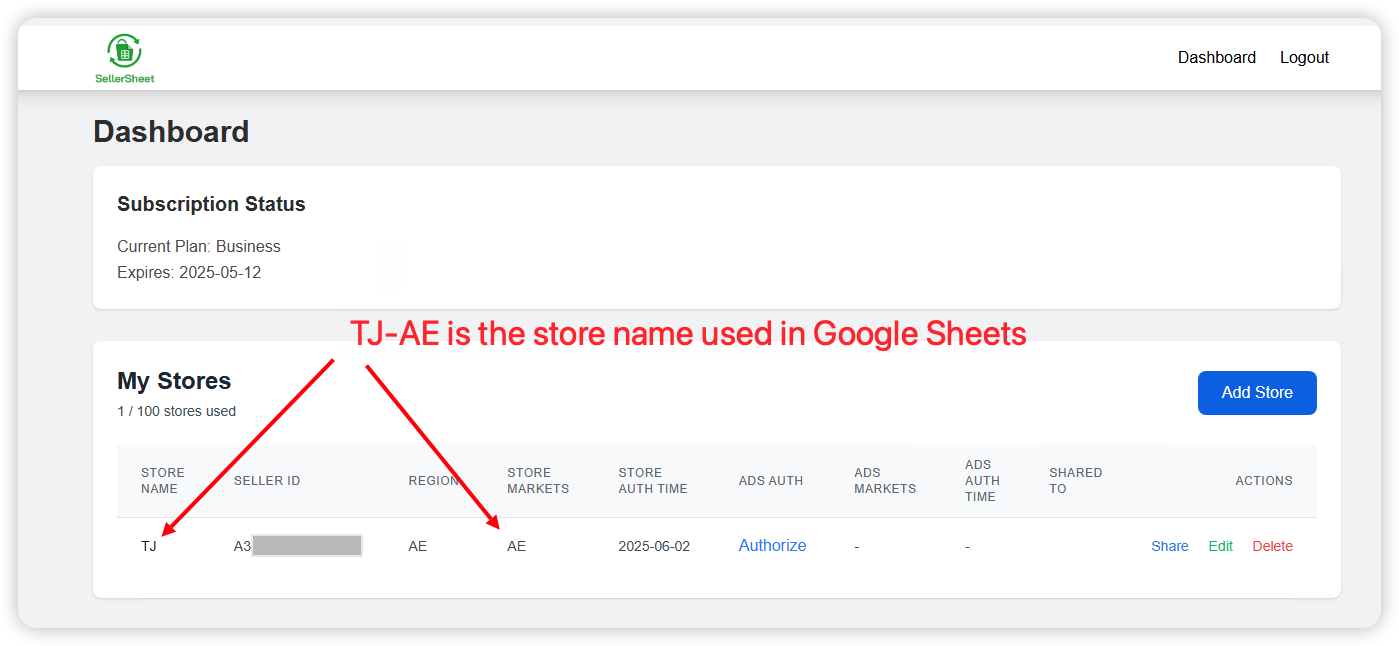
Task: Authorize ads for the TJ store
Action: click(772, 545)
